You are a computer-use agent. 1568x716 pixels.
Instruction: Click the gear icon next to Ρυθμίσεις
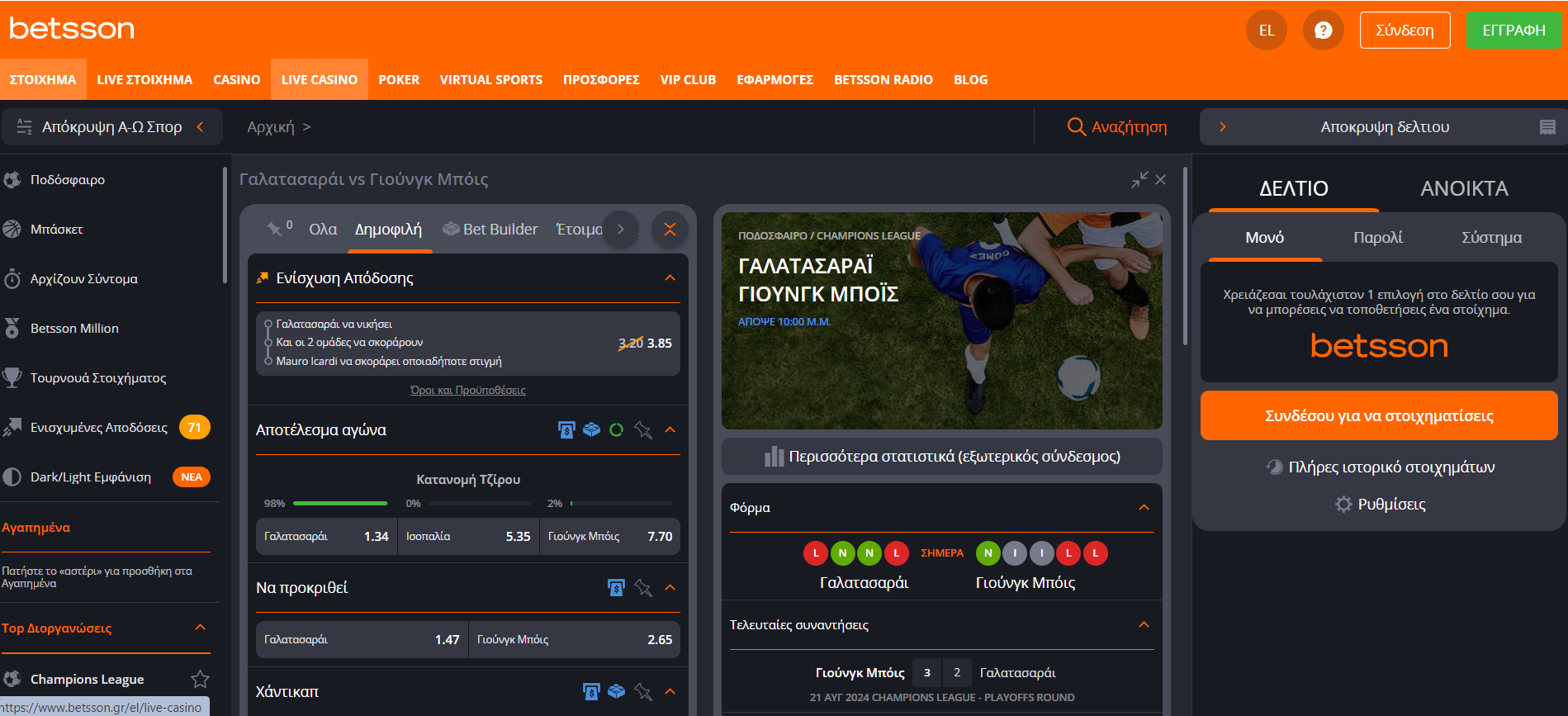tap(1343, 504)
